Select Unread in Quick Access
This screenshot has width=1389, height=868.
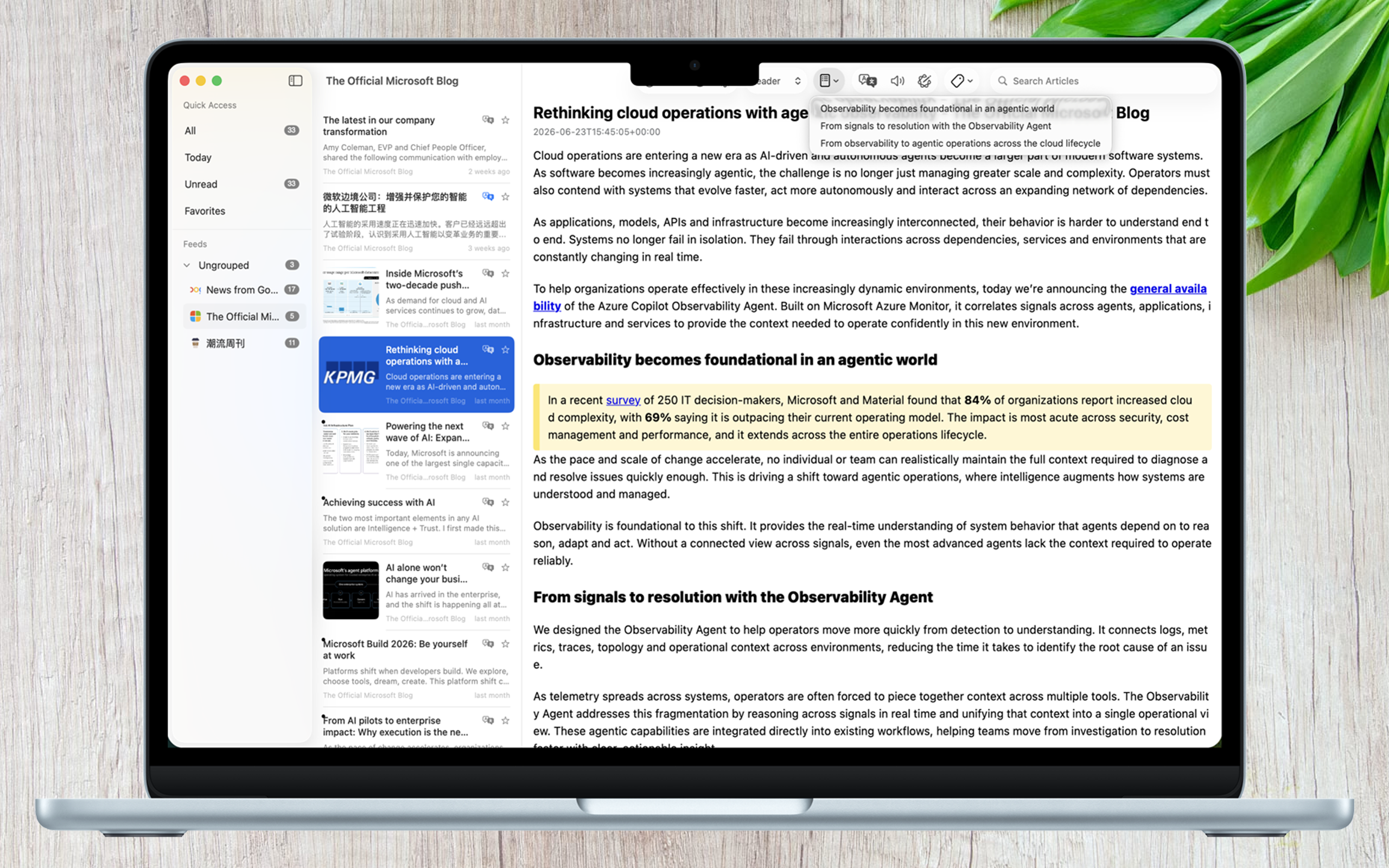[242, 184]
